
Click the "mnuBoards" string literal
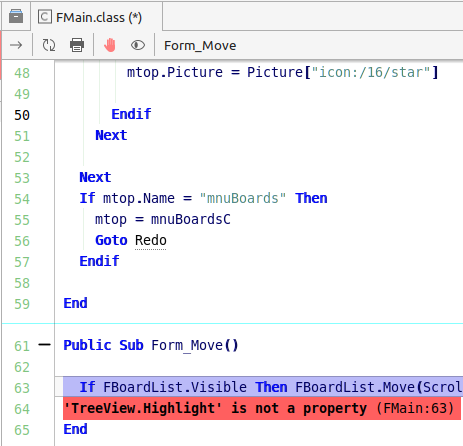(243, 198)
